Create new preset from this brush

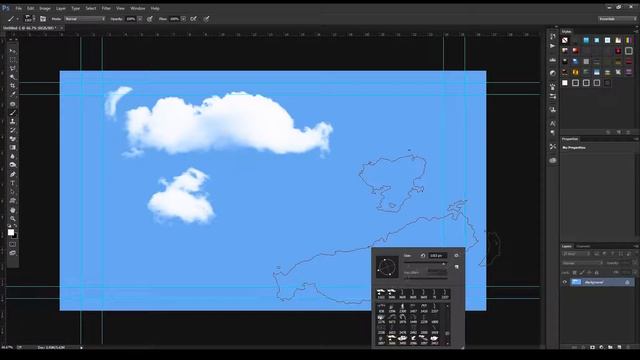[x=456, y=267]
